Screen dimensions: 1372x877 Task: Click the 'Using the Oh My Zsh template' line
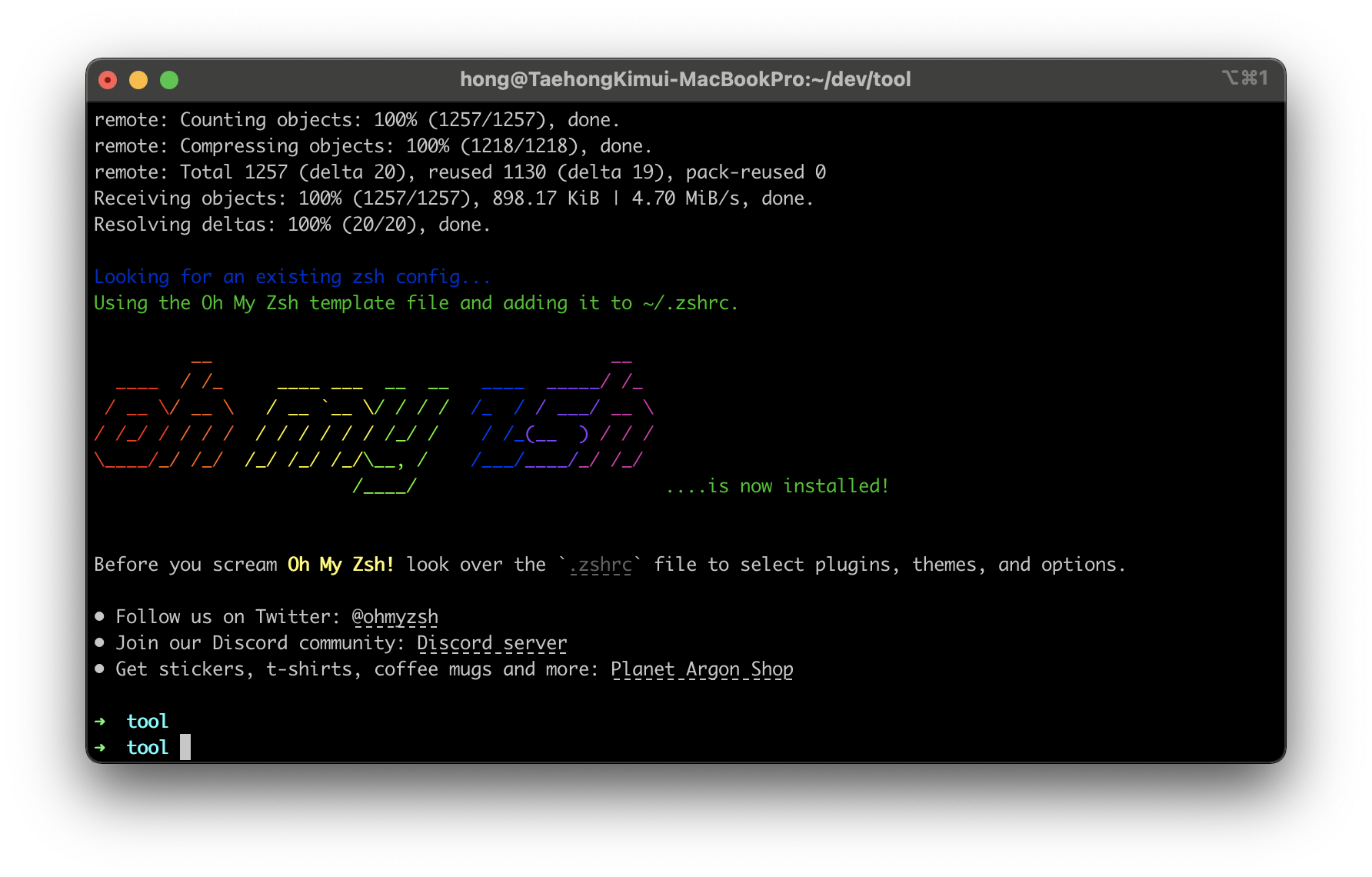click(x=415, y=303)
